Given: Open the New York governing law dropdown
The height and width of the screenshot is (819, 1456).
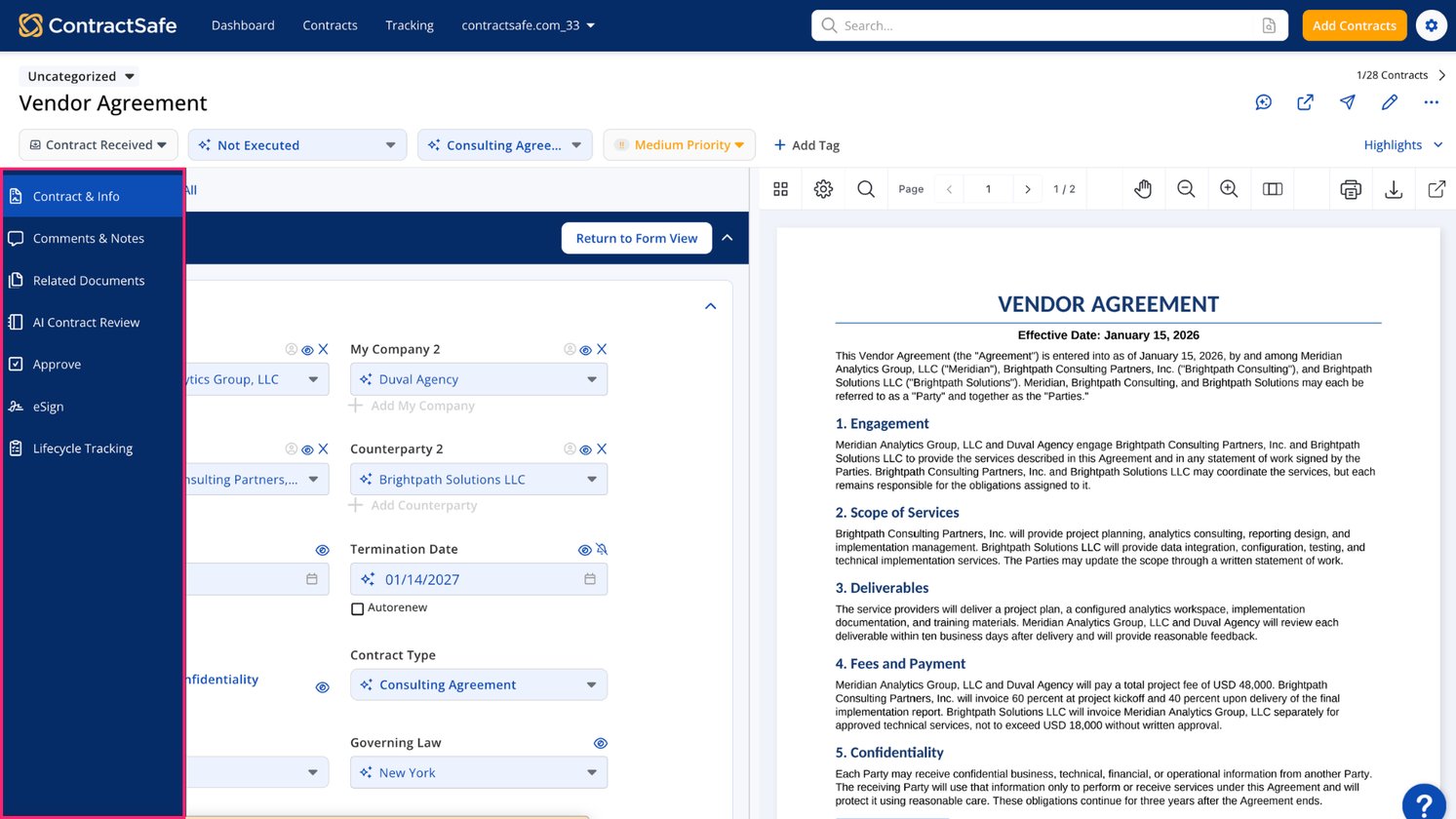Looking at the screenshot, I should (479, 772).
